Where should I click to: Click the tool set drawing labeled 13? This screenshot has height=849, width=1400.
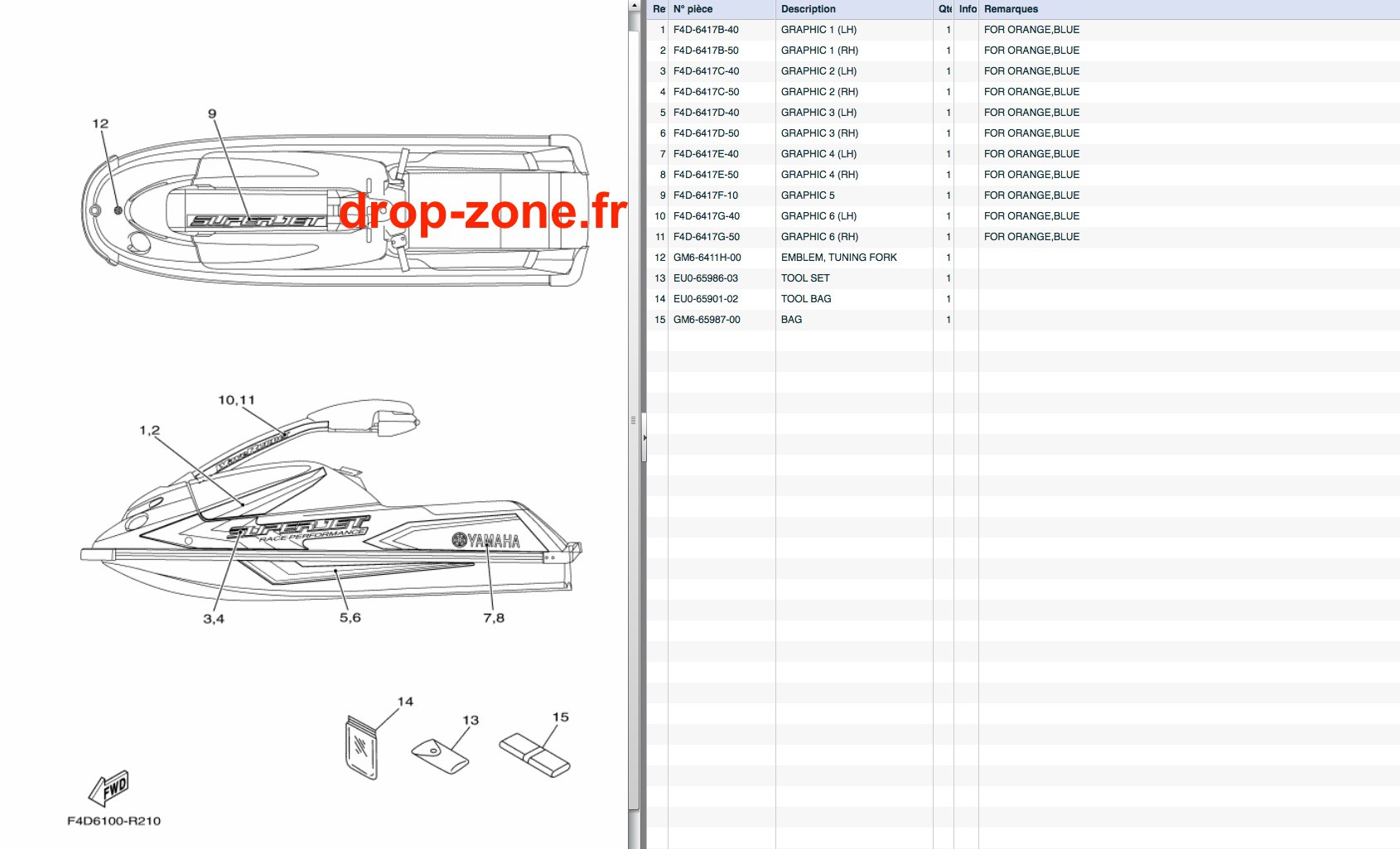click(441, 755)
